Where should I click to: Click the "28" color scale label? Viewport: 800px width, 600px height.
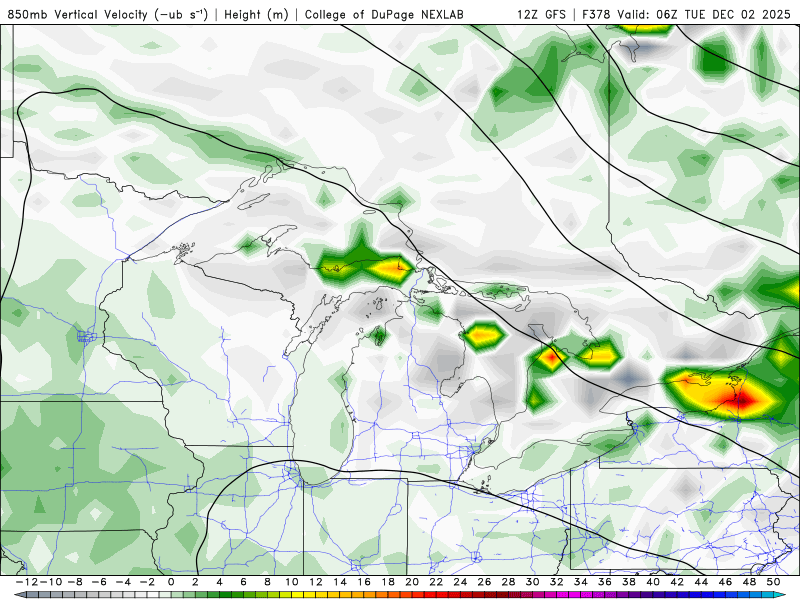(508, 582)
